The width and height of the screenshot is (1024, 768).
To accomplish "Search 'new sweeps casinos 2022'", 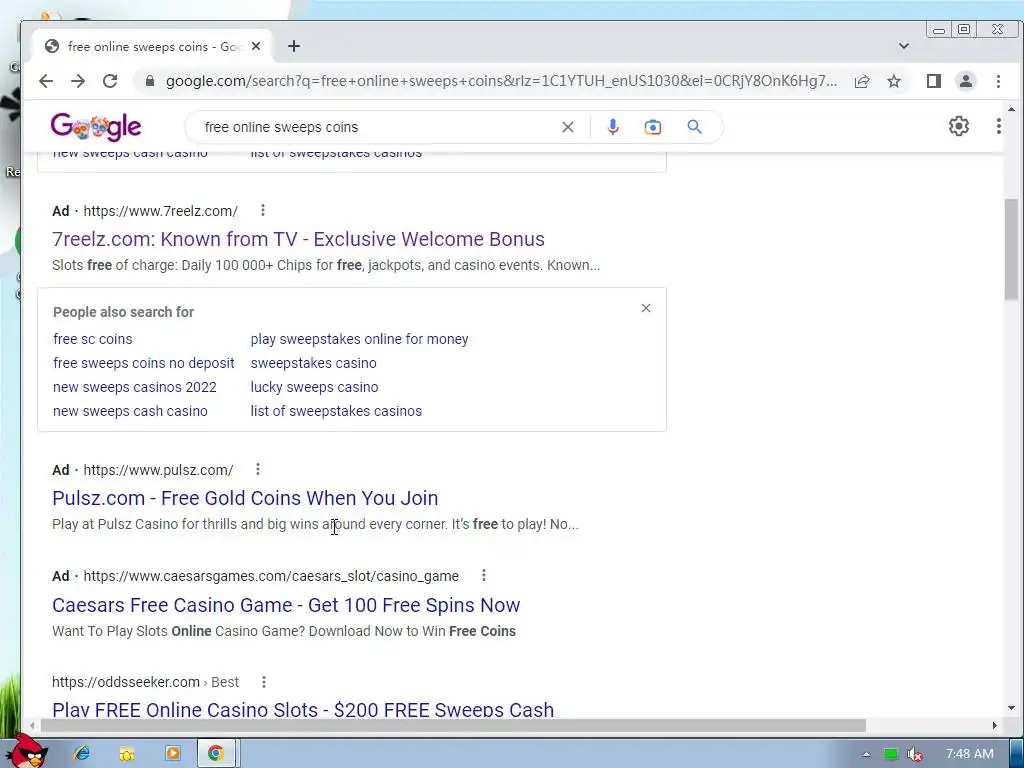I will (135, 387).
